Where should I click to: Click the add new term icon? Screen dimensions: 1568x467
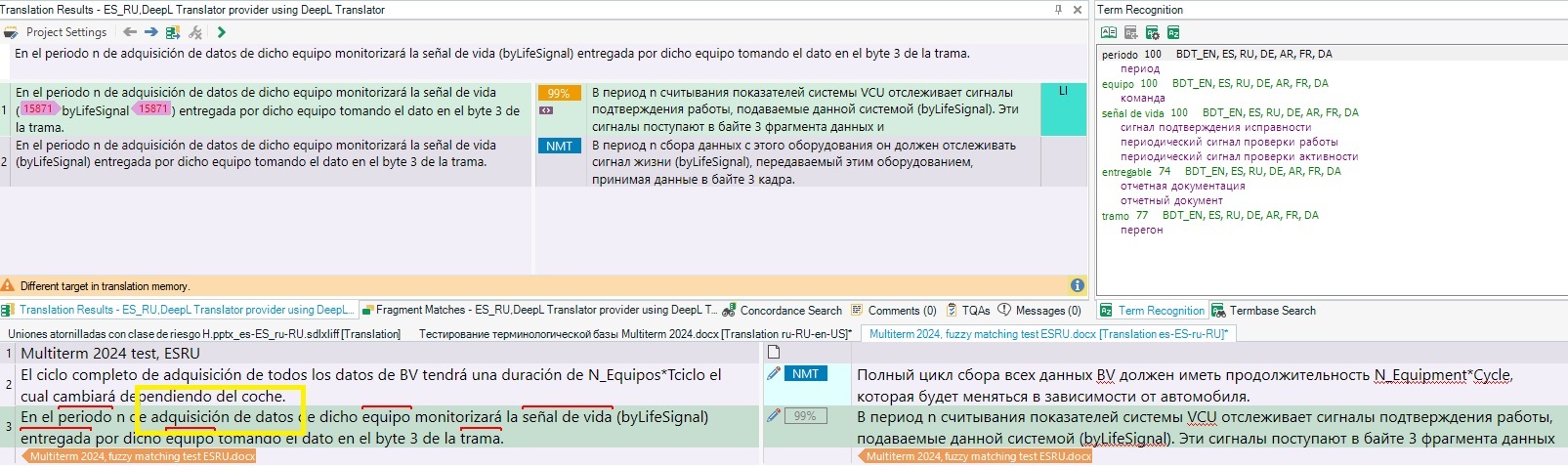(x=1130, y=32)
